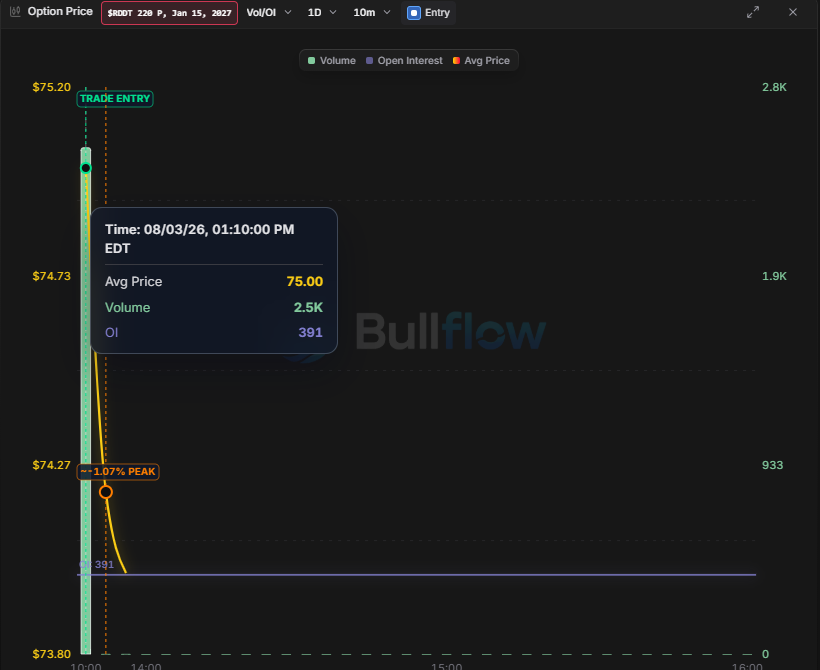Image resolution: width=820 pixels, height=670 pixels.
Task: Click the OI 391 line label
Action: click(96, 564)
